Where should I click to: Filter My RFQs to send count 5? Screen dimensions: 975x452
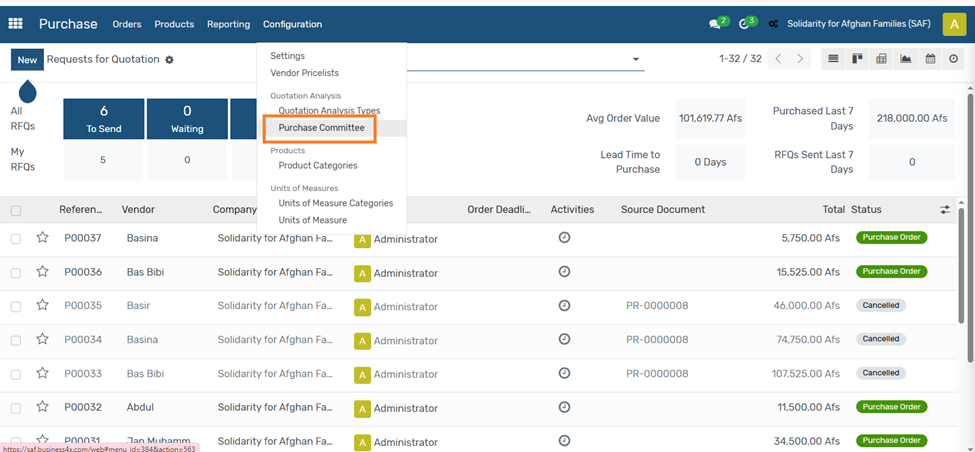[x=103, y=160]
